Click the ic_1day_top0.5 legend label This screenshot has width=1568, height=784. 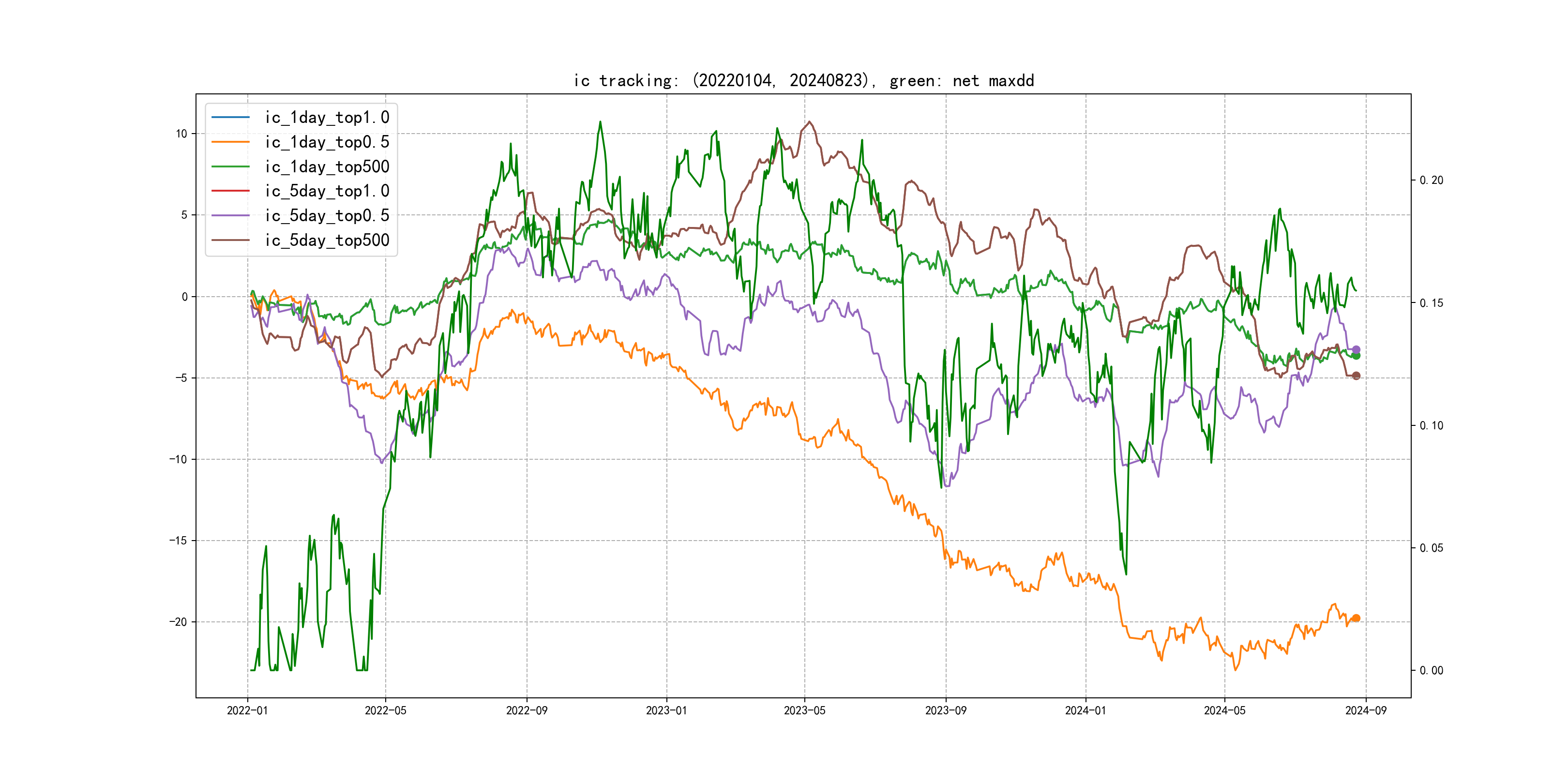[x=327, y=142]
